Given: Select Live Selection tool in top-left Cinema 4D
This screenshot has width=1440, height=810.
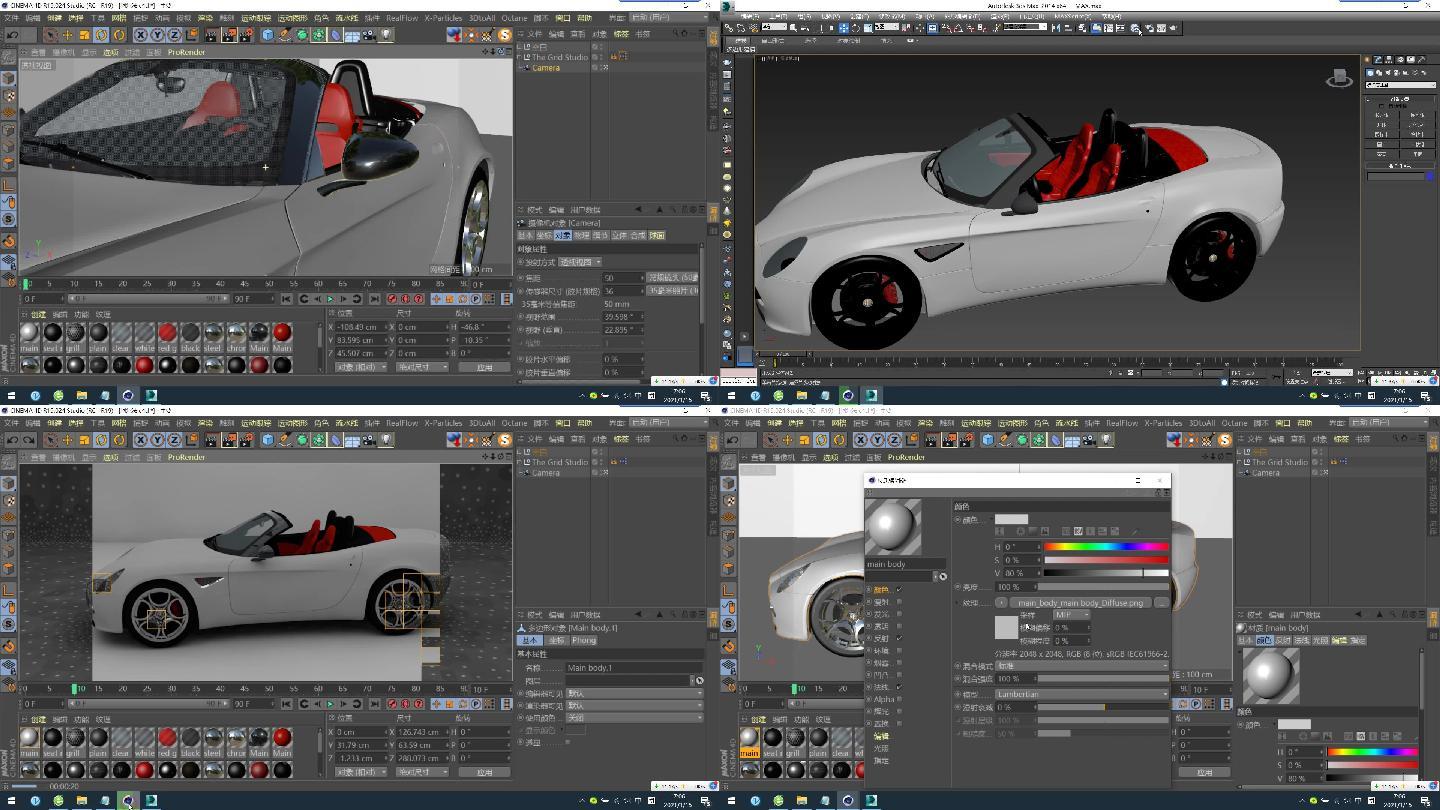Looking at the screenshot, I should pyautogui.click(x=52, y=35).
